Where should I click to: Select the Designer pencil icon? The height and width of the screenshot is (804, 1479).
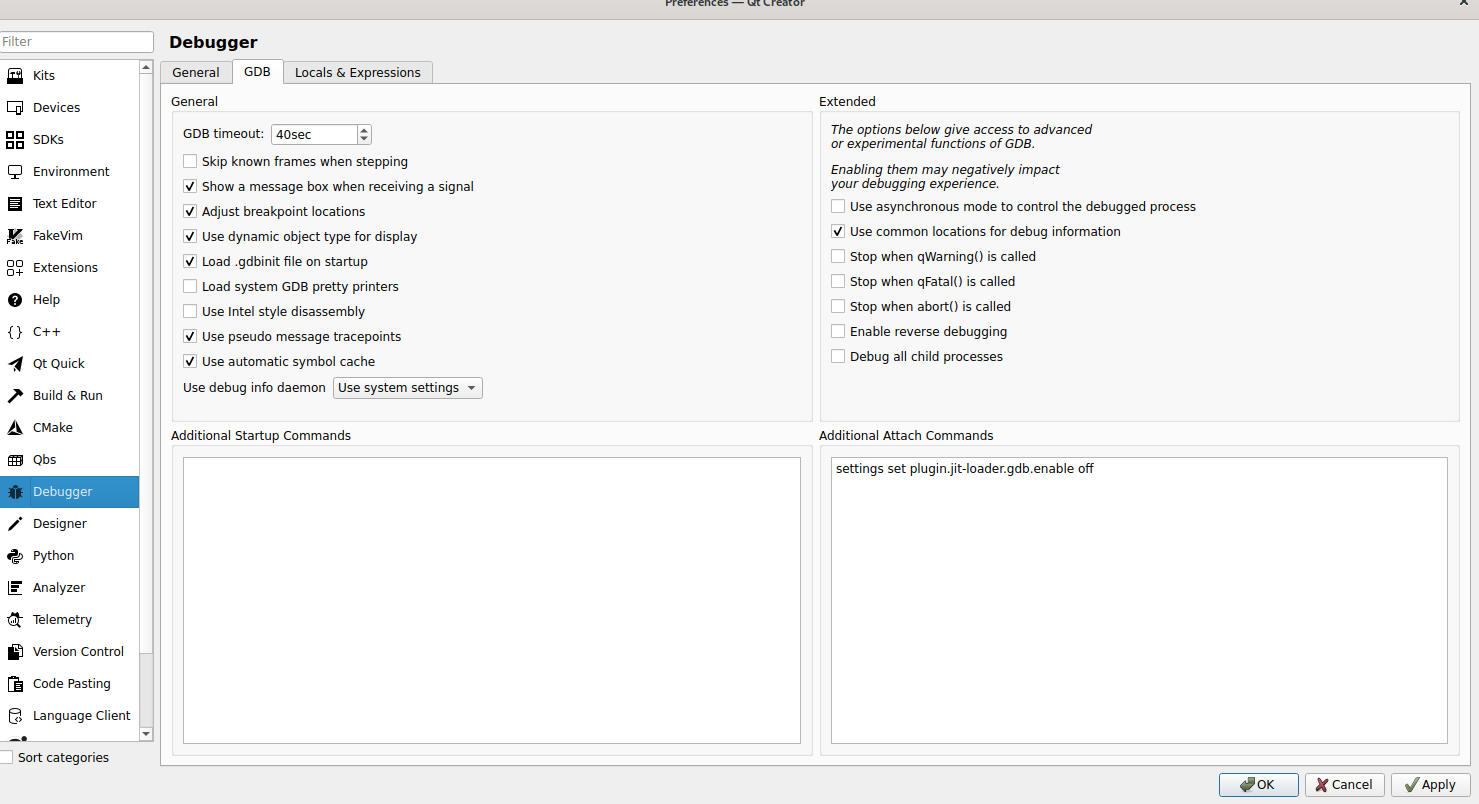click(15, 524)
